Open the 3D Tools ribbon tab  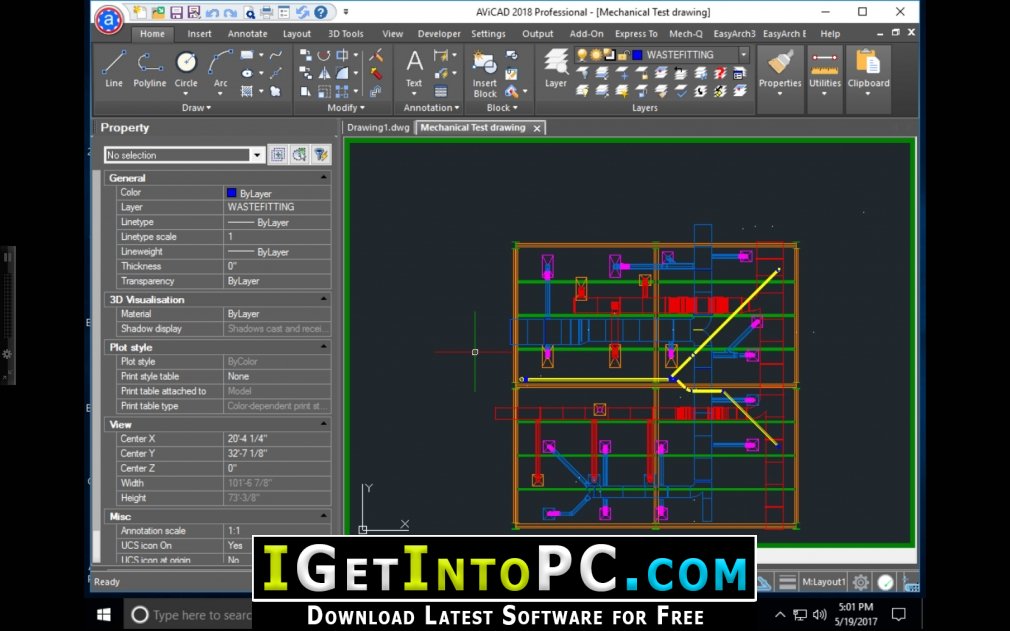(345, 33)
